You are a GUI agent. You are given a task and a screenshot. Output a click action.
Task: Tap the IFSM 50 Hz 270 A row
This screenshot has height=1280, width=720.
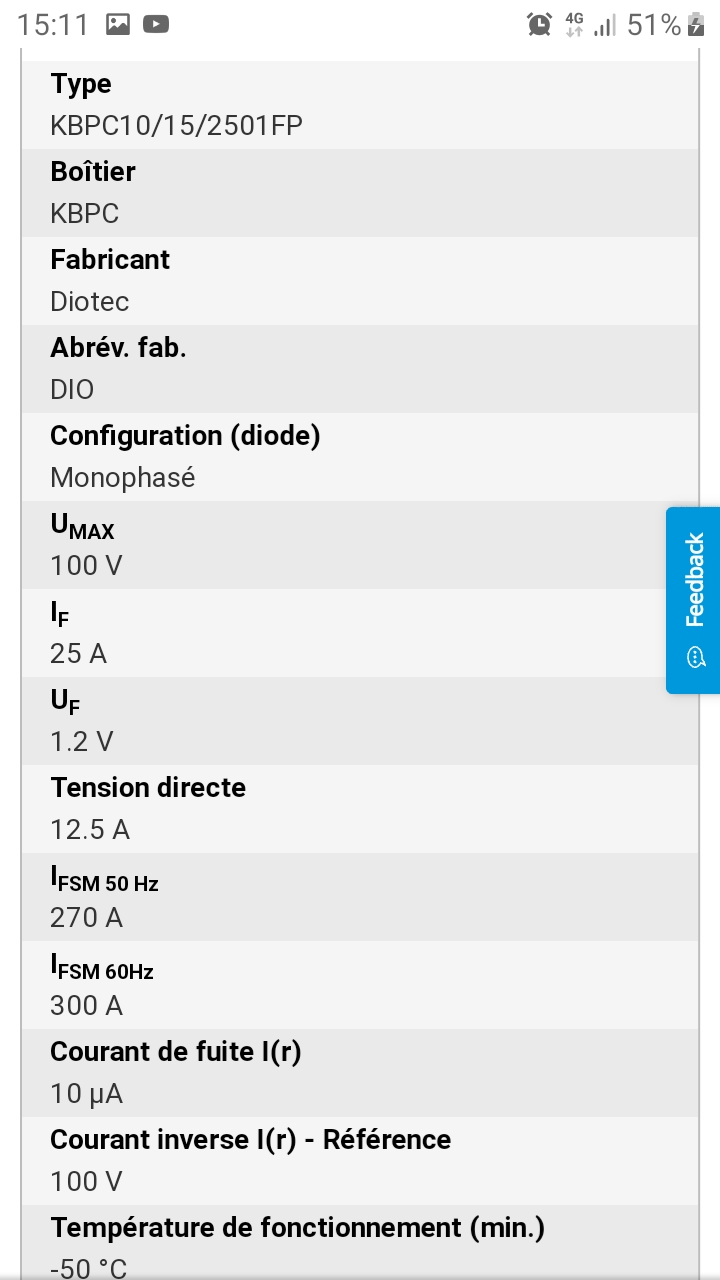pyautogui.click(x=360, y=897)
